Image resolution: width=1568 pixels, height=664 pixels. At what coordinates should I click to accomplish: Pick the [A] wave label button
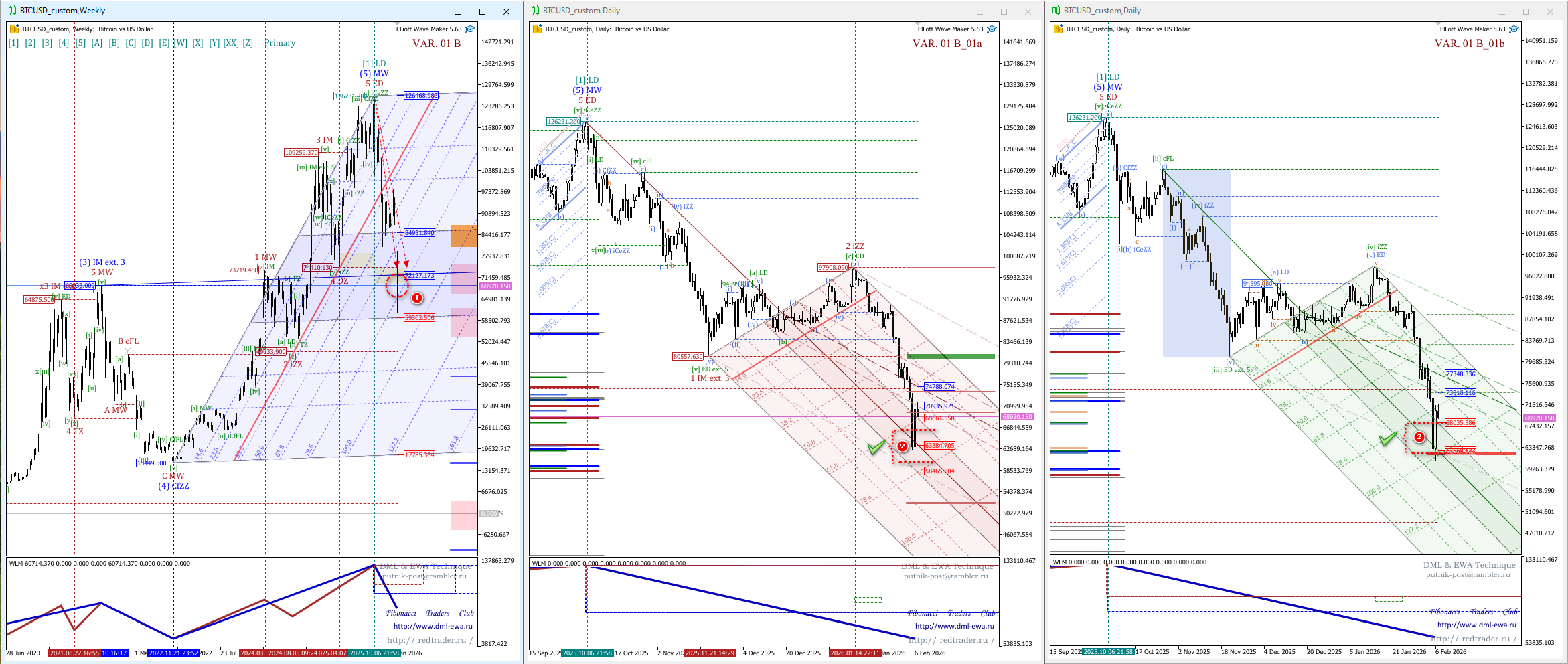(x=97, y=43)
